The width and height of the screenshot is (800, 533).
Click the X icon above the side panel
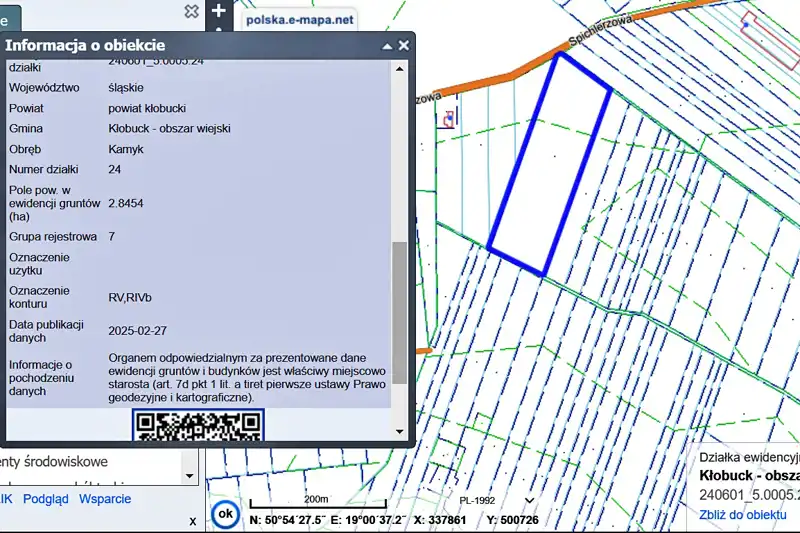point(191,11)
